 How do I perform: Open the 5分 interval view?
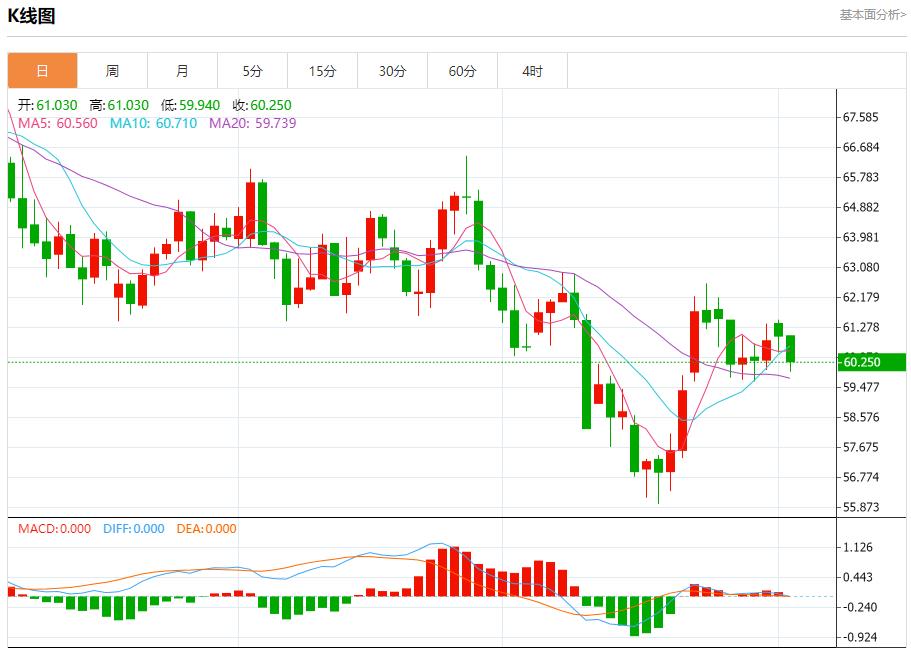253,70
